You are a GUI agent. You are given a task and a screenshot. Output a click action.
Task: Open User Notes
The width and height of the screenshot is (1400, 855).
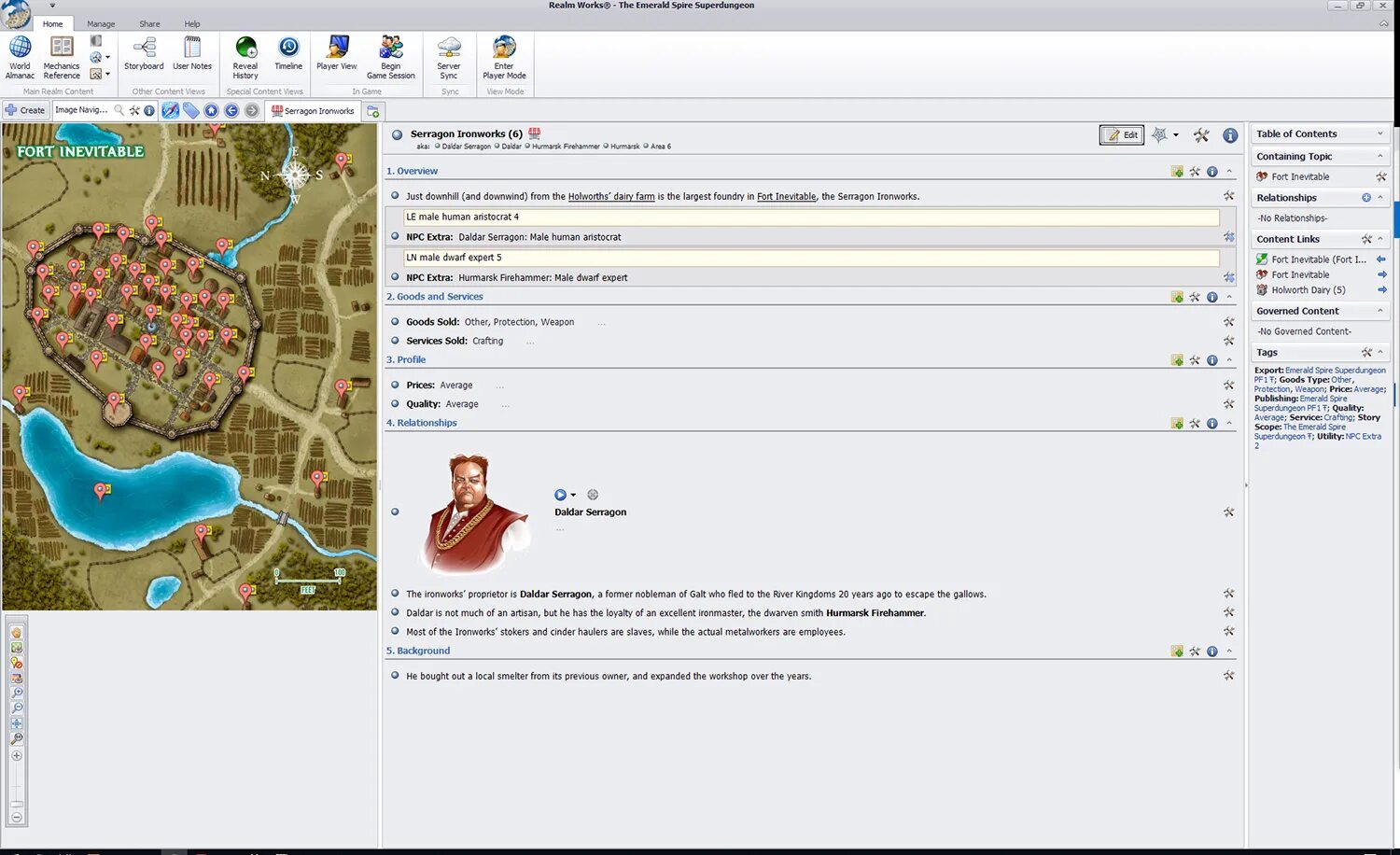coord(192,53)
